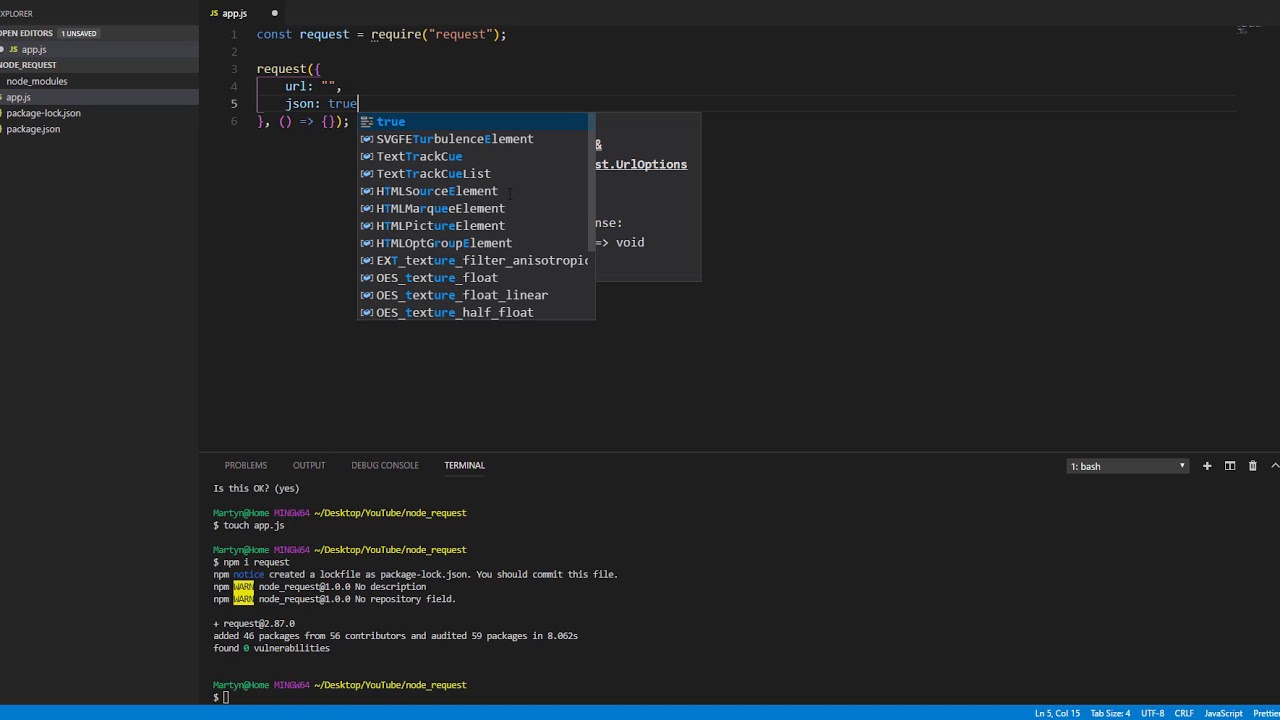
Task: Open package.json from the file tree
Action: [x=33, y=129]
